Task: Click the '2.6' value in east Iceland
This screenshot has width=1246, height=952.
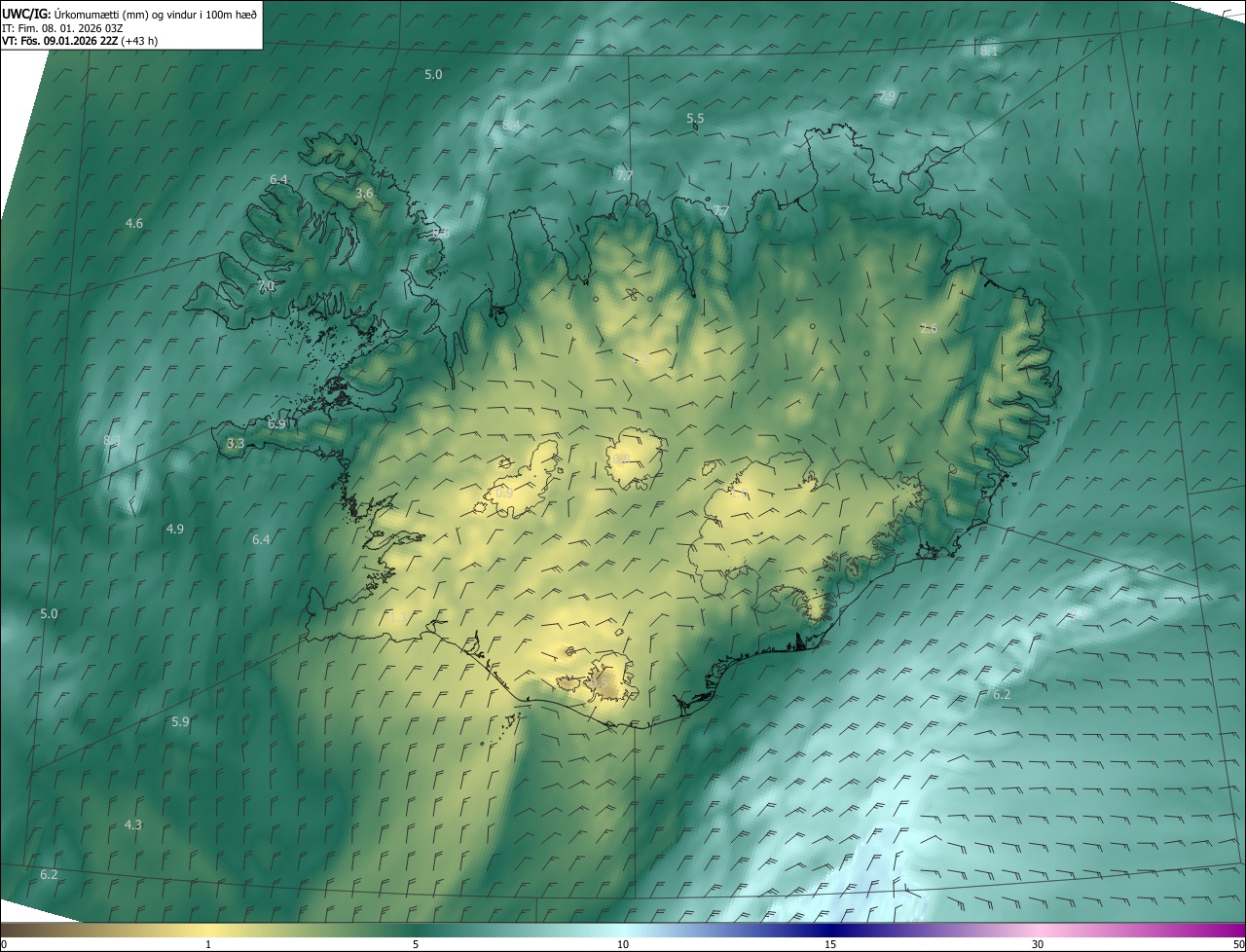Action: point(929,328)
